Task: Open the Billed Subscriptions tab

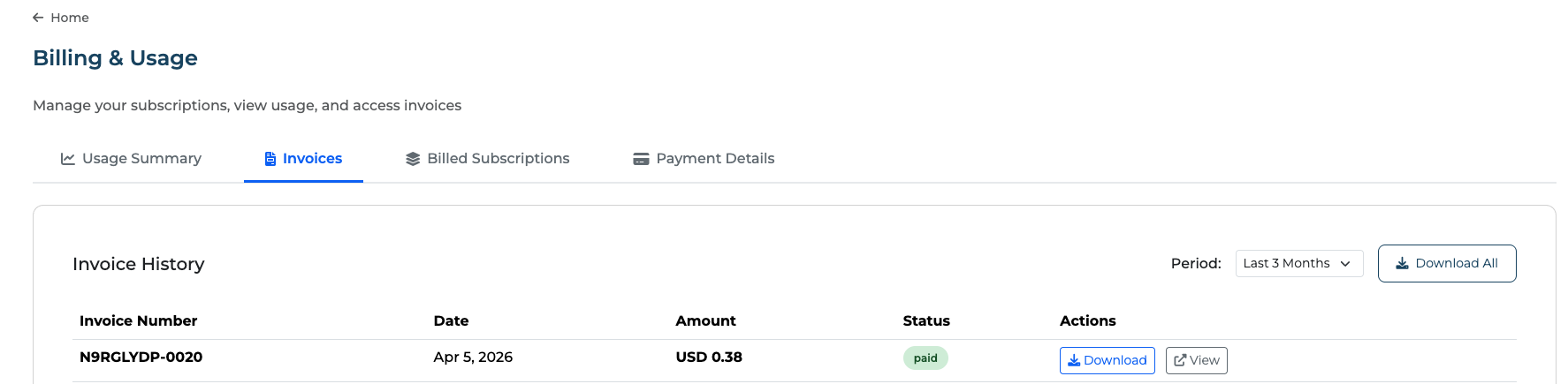Action: coord(498,159)
